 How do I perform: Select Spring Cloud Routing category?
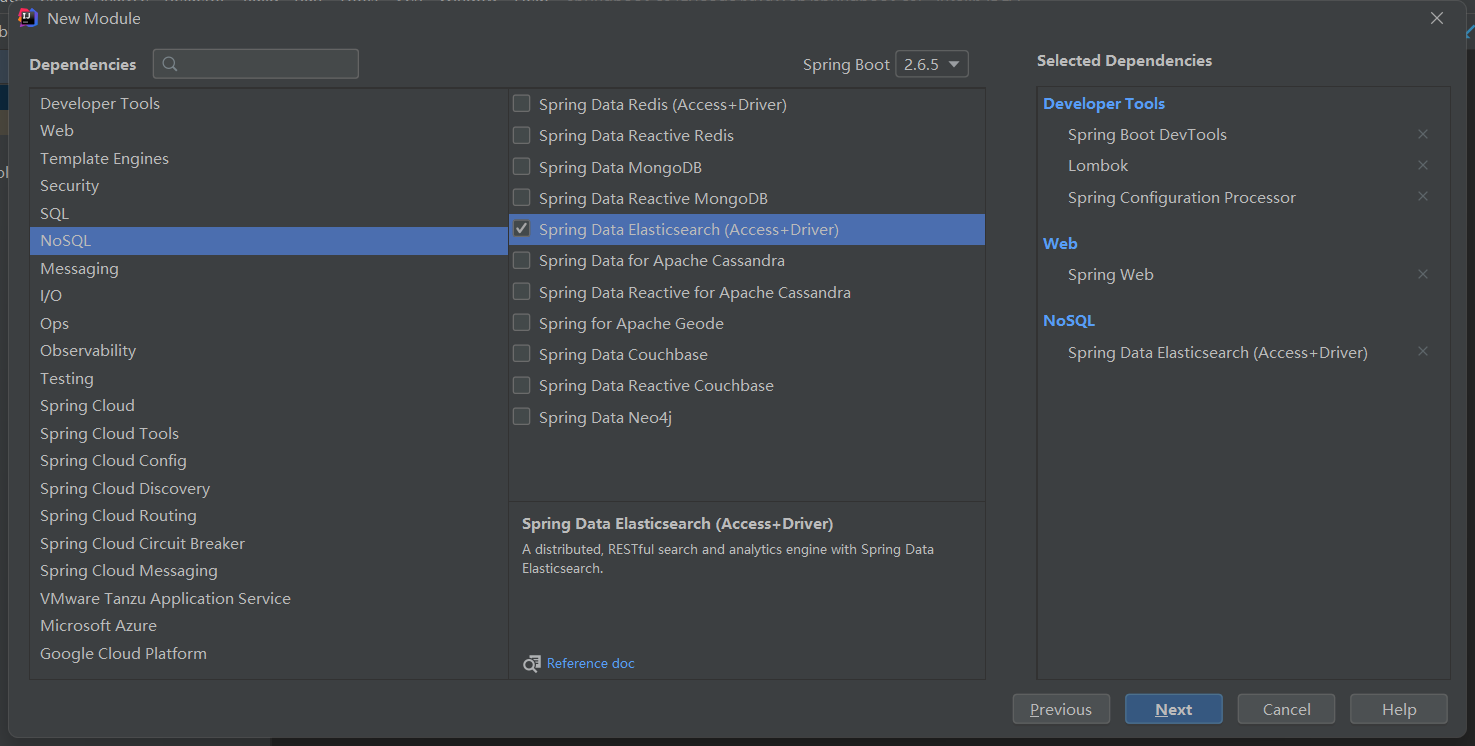pyautogui.click(x=269, y=515)
